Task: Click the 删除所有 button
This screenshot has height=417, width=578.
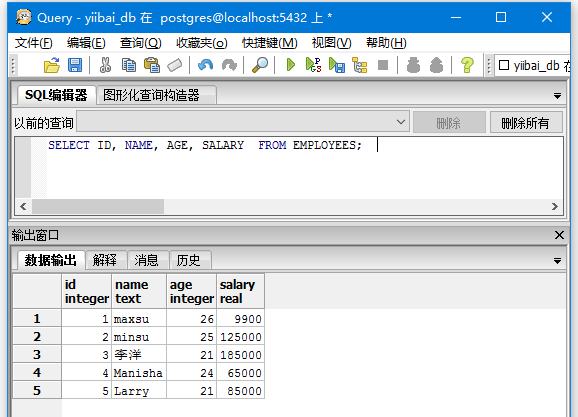Action: (x=525, y=123)
